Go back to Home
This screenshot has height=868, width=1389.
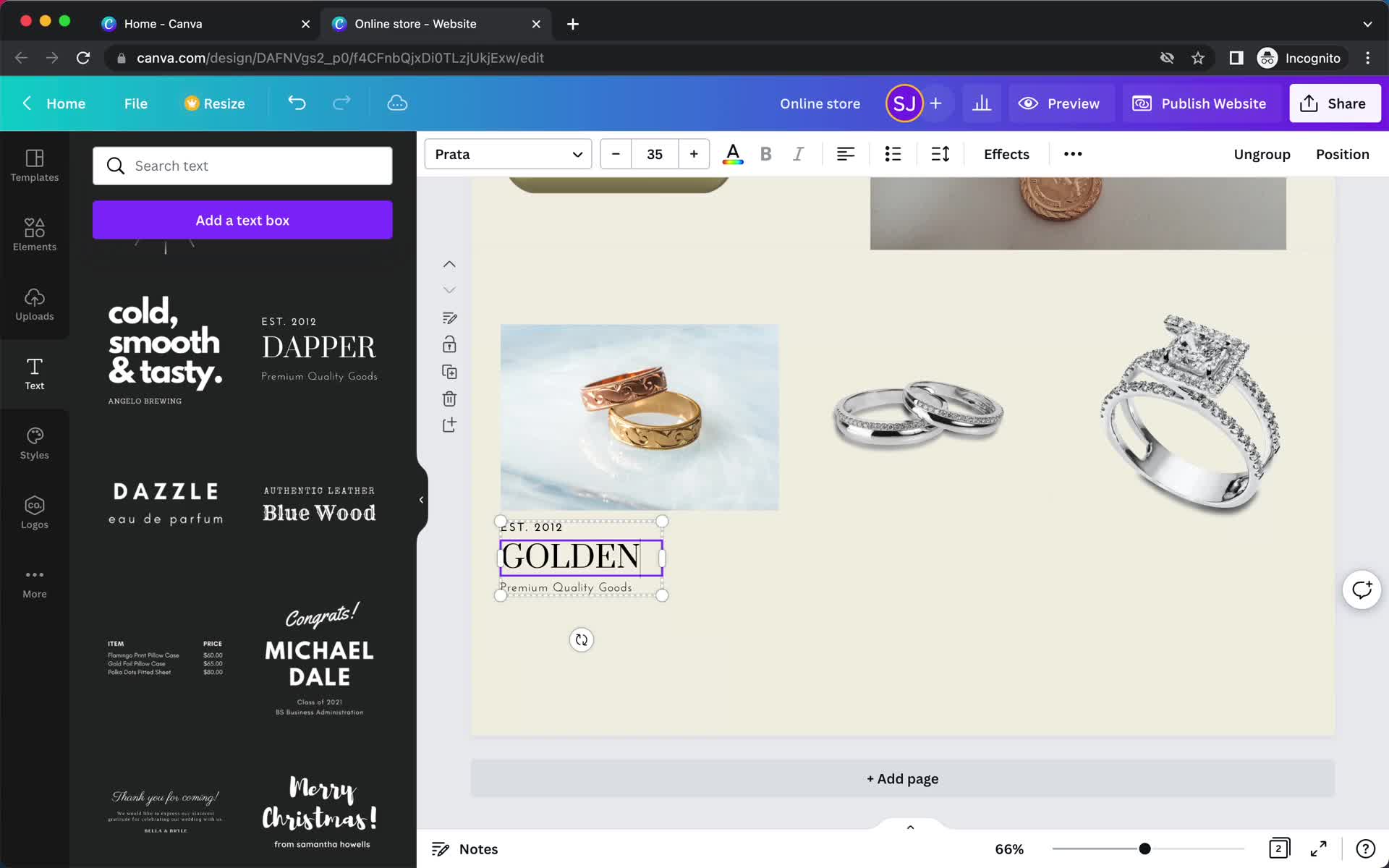(54, 103)
